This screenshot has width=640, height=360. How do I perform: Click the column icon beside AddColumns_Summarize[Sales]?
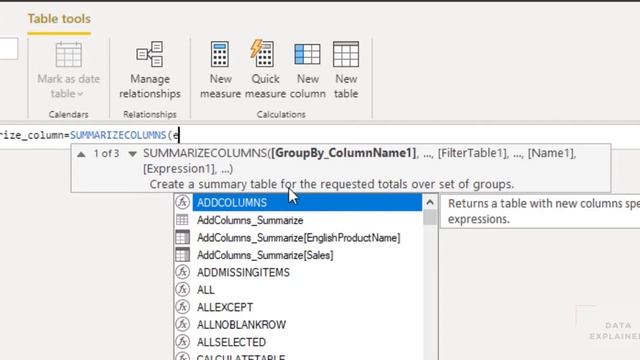coord(182,255)
